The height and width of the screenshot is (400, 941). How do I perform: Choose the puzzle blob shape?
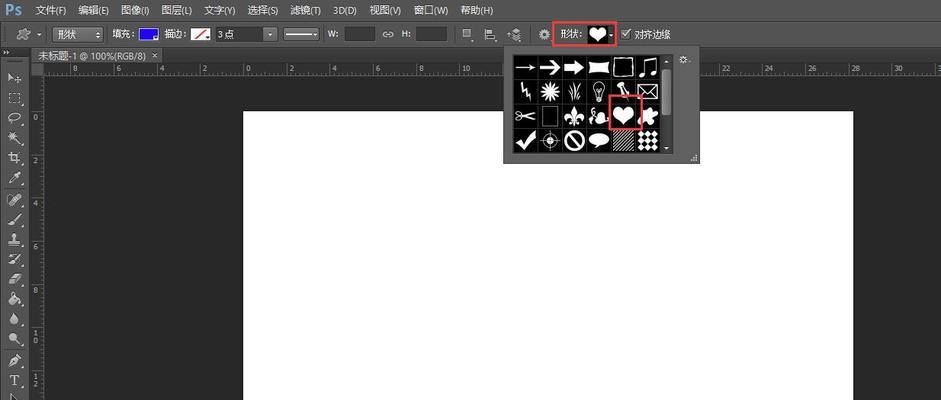[x=648, y=116]
